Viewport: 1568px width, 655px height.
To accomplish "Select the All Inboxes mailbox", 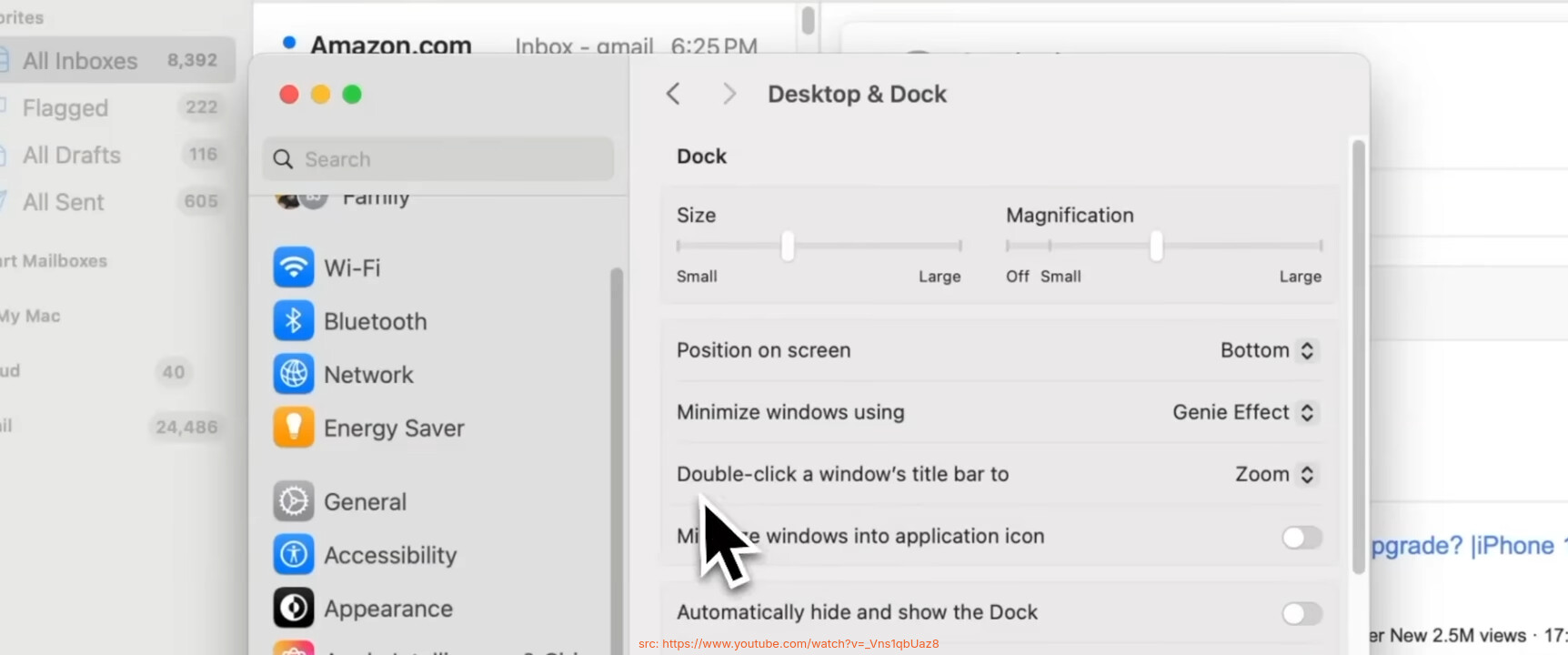I will [80, 61].
